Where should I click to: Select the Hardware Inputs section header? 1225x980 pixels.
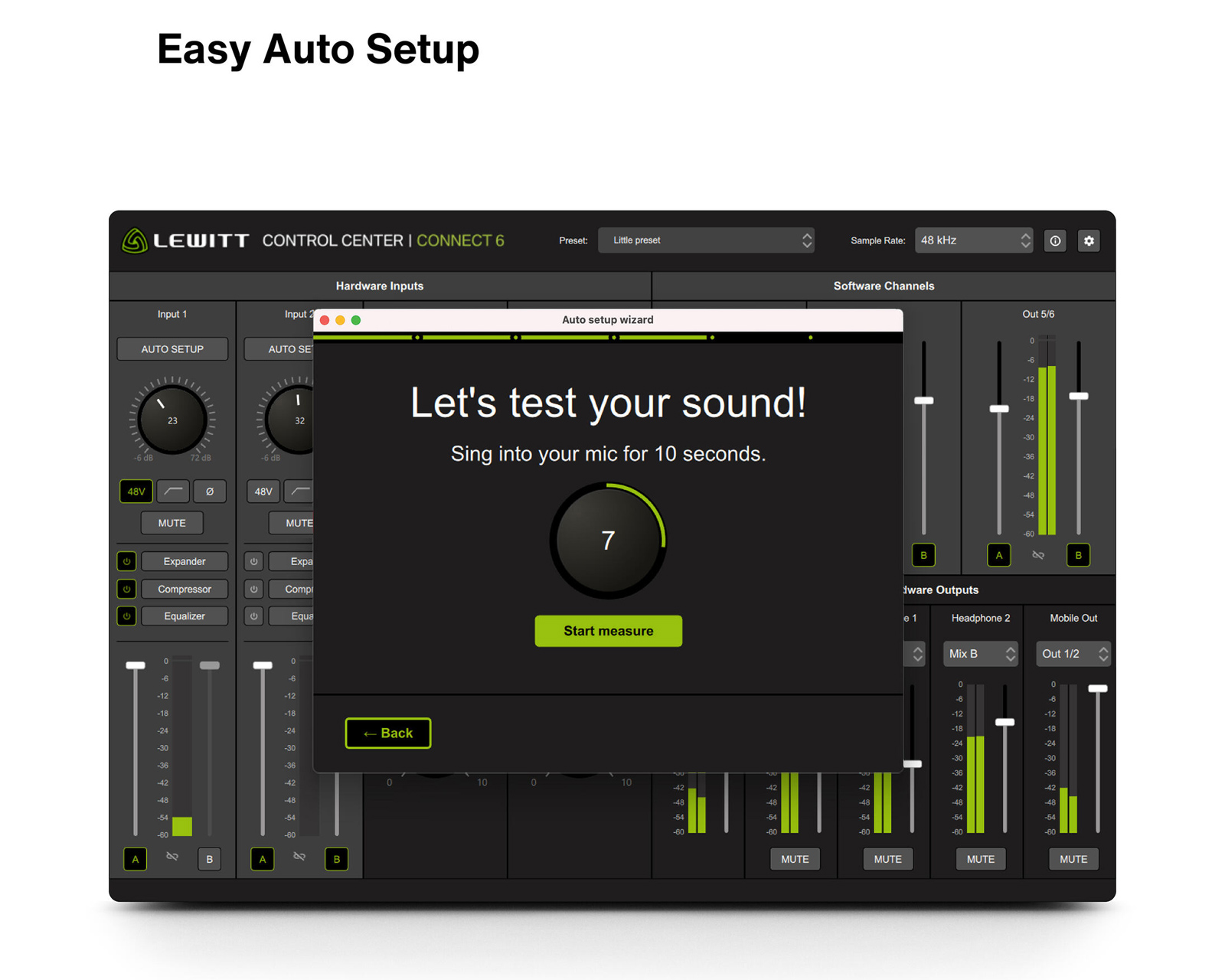point(380,286)
